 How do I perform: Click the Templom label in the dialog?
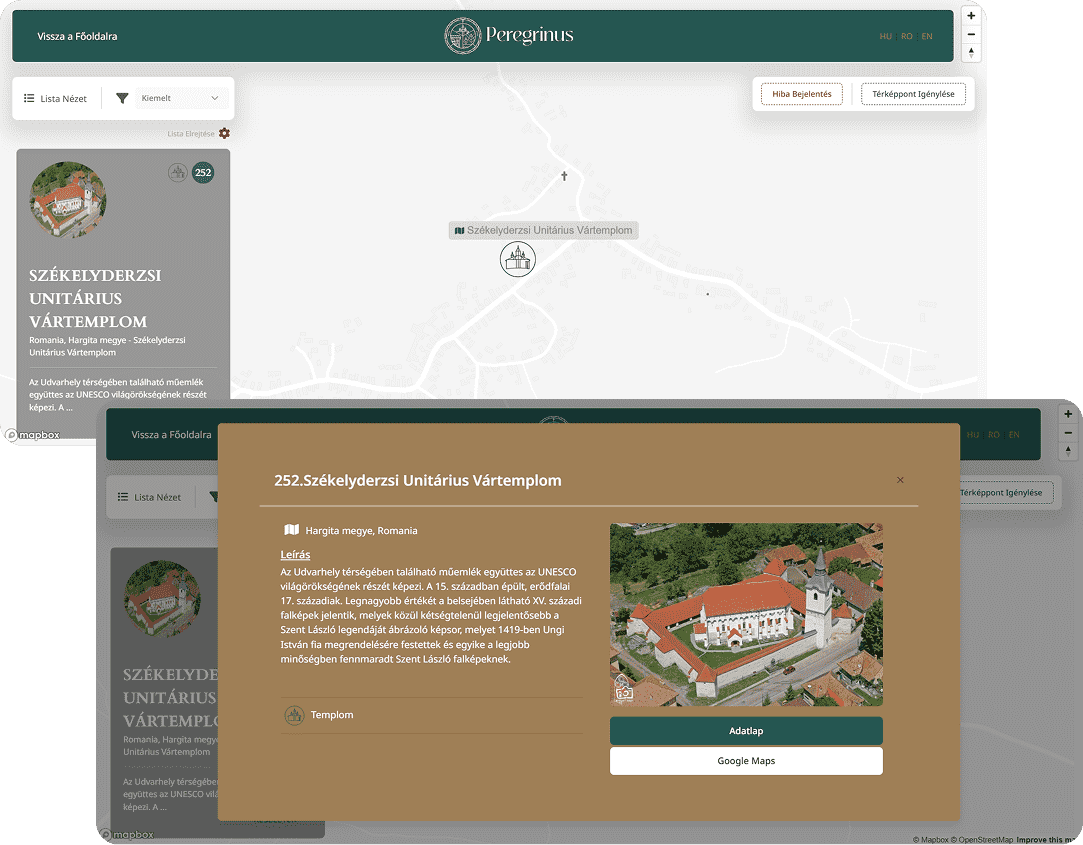332,715
